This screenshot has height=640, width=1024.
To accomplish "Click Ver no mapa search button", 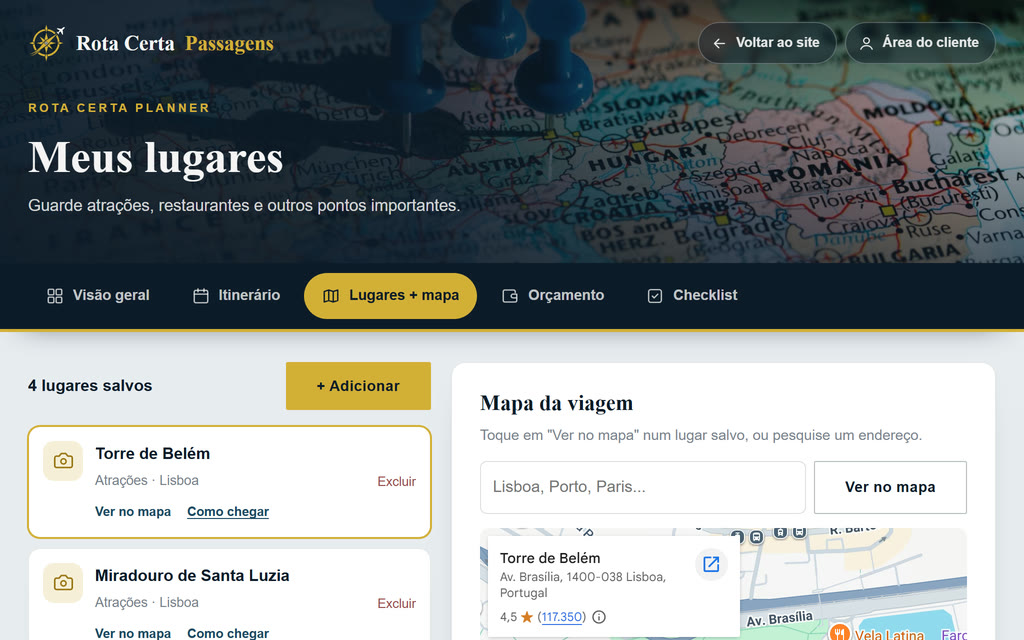I will (x=890, y=487).
